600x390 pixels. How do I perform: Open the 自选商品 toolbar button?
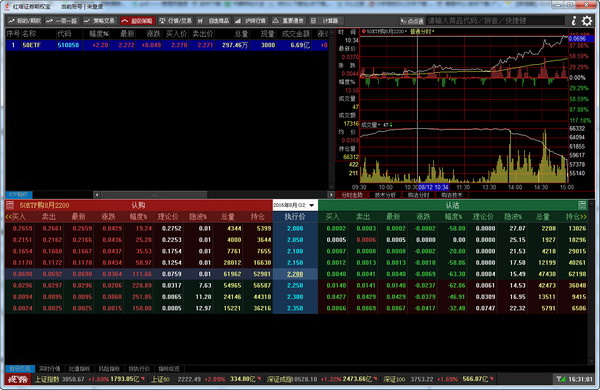pyautogui.click(x=214, y=21)
